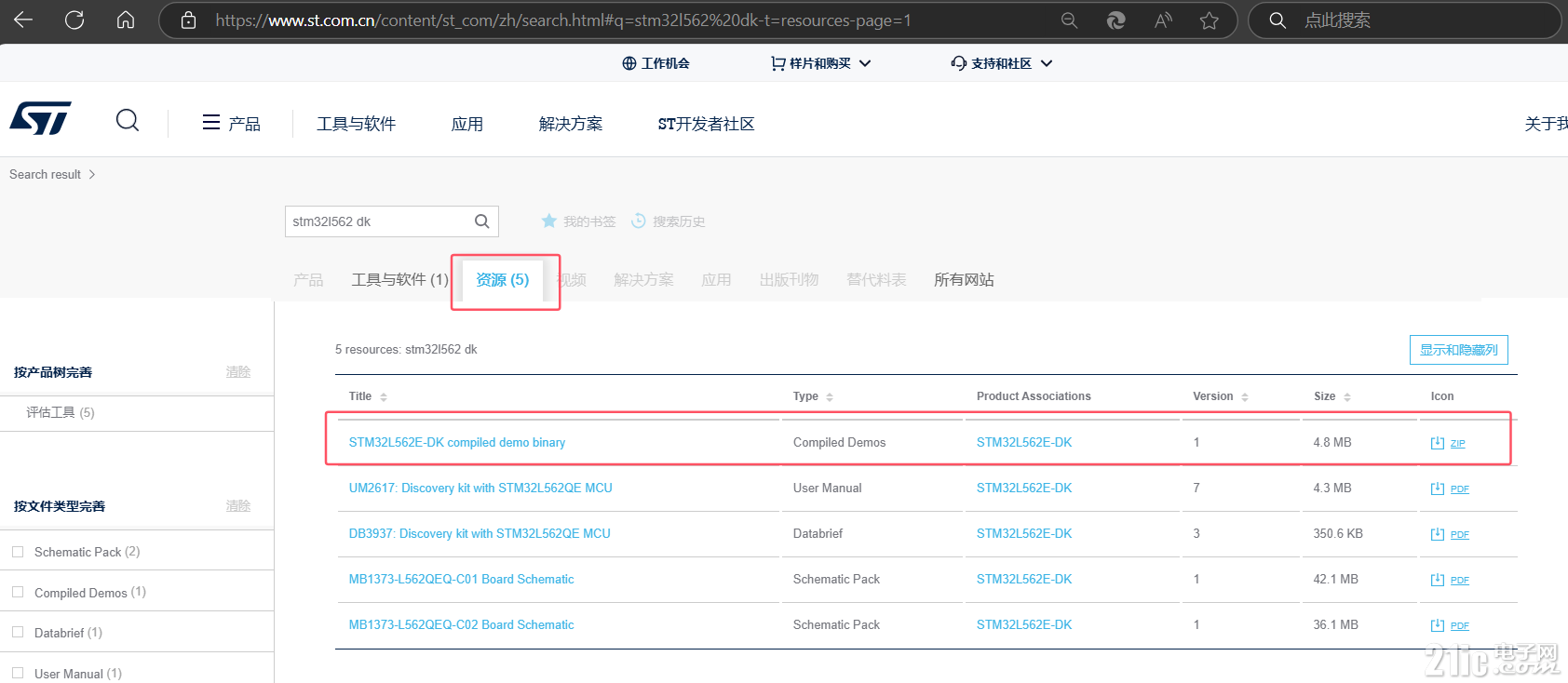Open the 工具与软件 main menu

tap(357, 124)
